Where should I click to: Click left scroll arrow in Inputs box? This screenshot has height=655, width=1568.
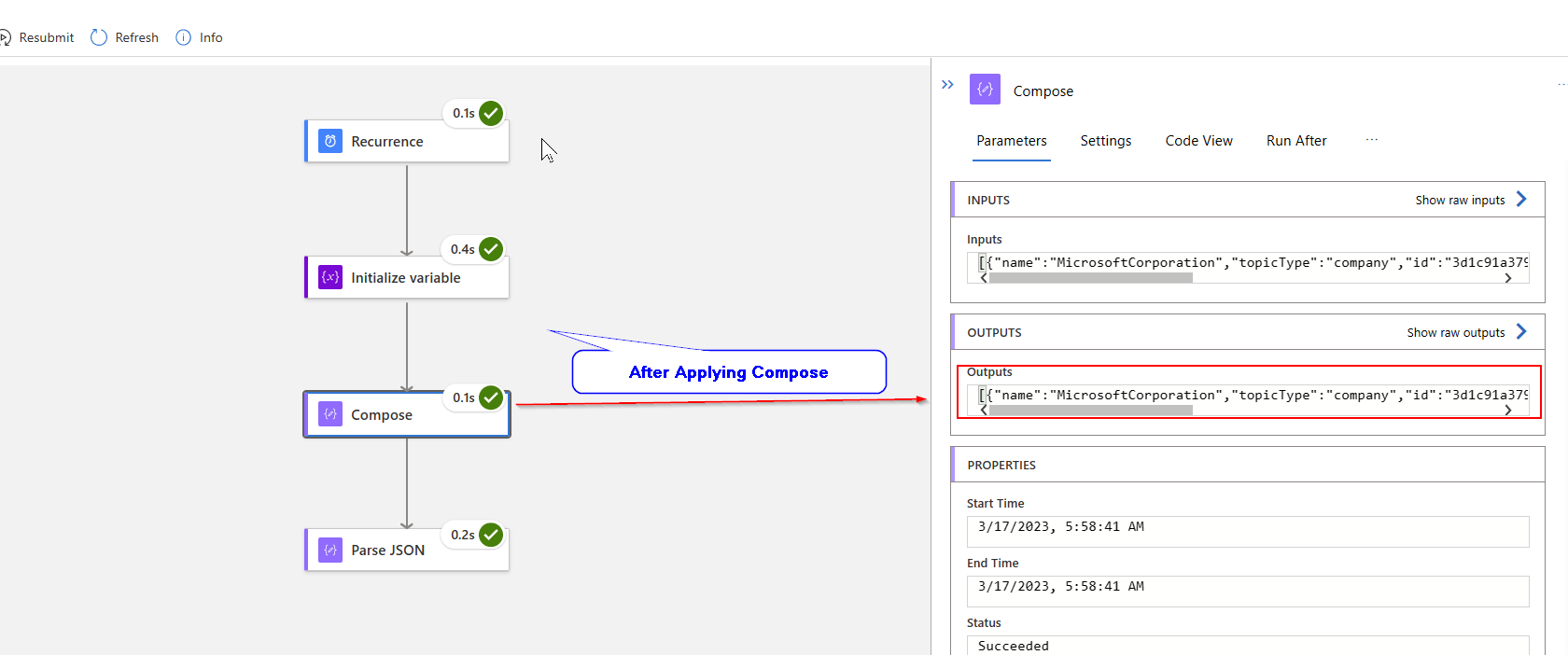tap(983, 278)
